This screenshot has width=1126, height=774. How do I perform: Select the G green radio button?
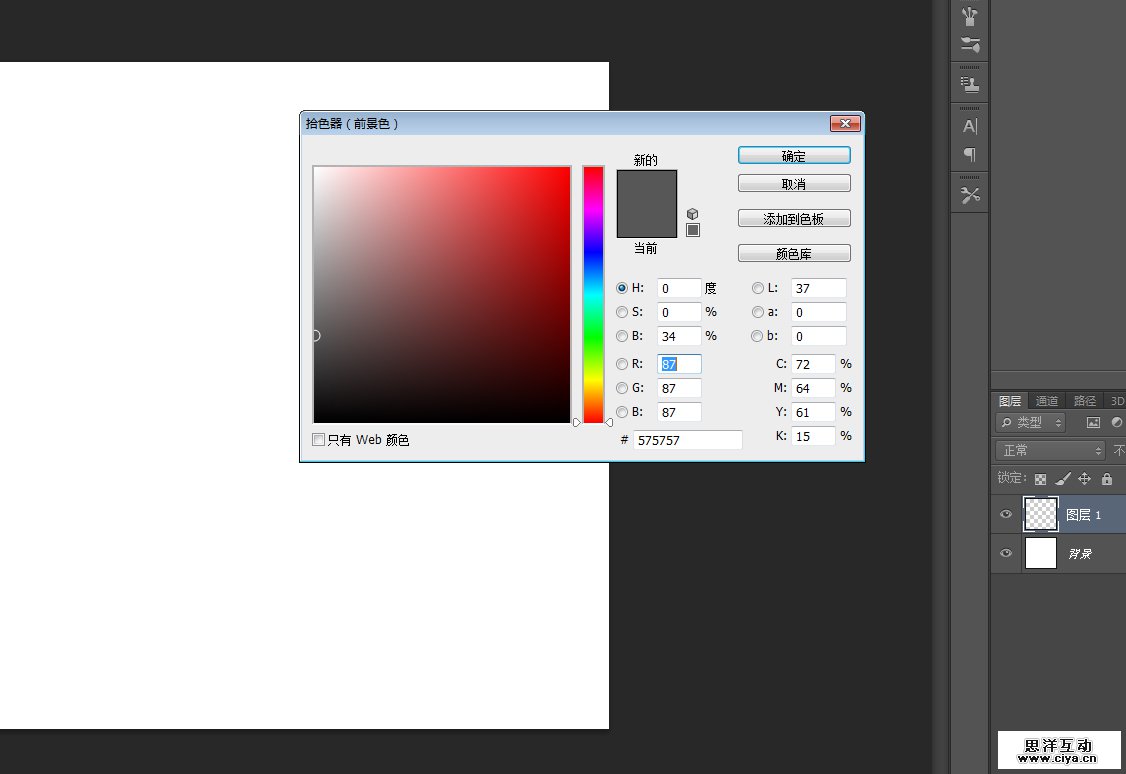[x=622, y=388]
